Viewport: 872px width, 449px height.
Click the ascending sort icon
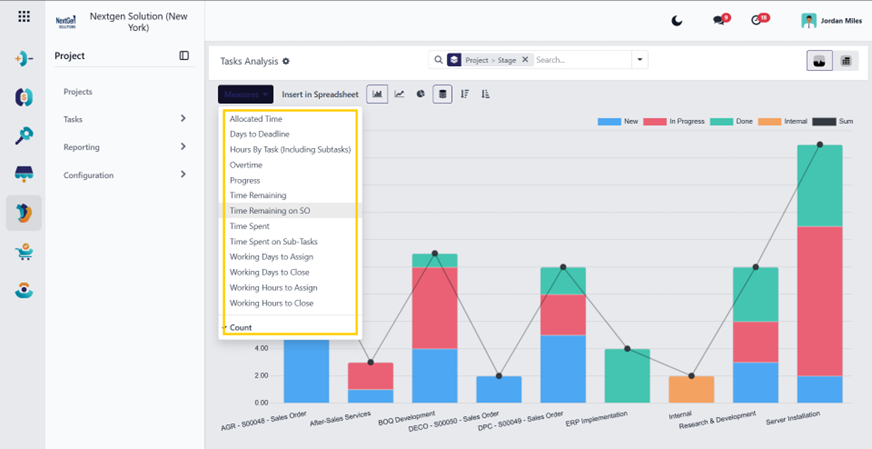tap(485, 94)
